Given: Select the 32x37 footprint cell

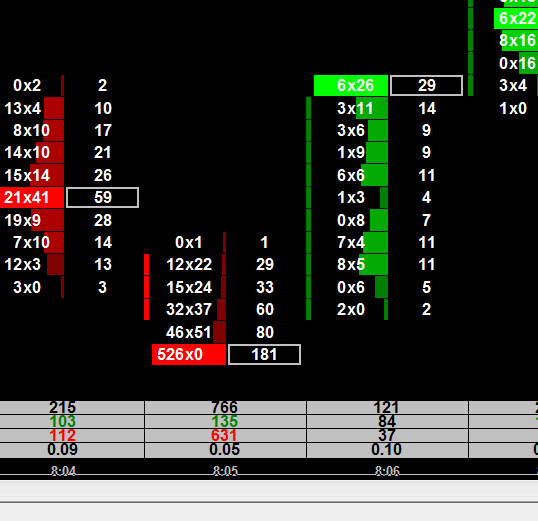Looking at the screenshot, I should (x=189, y=310).
